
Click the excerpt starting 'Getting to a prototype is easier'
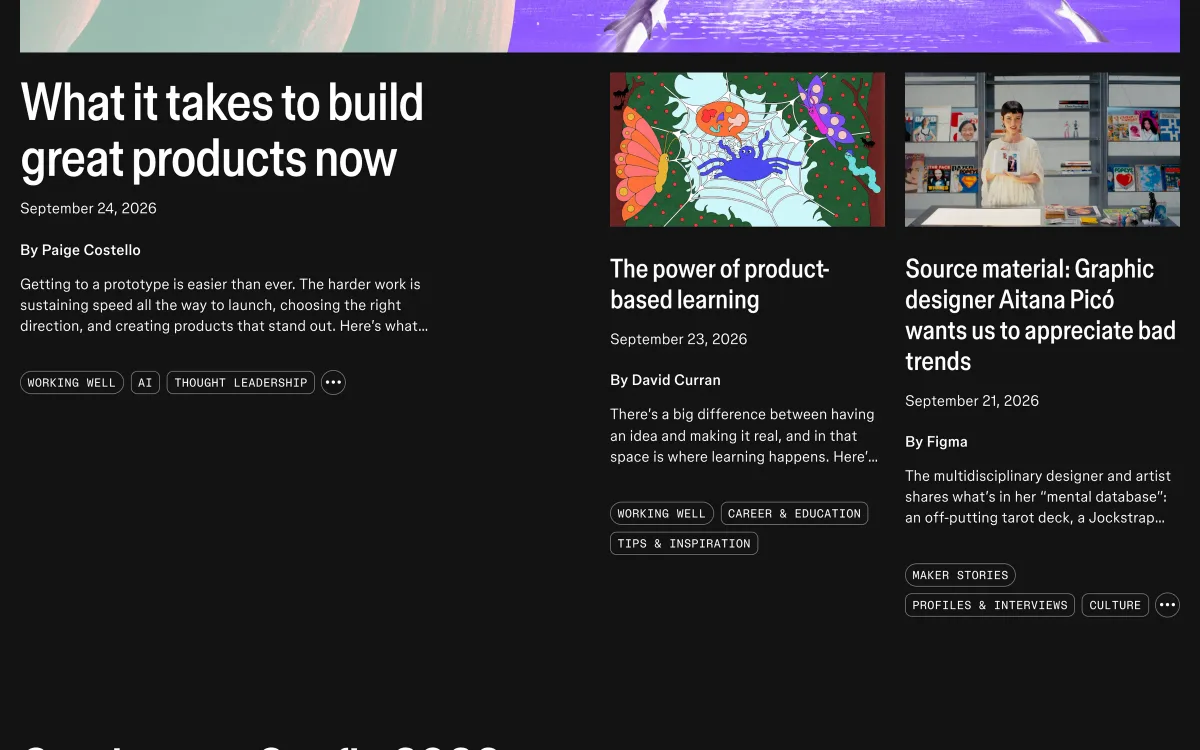[x=224, y=305]
